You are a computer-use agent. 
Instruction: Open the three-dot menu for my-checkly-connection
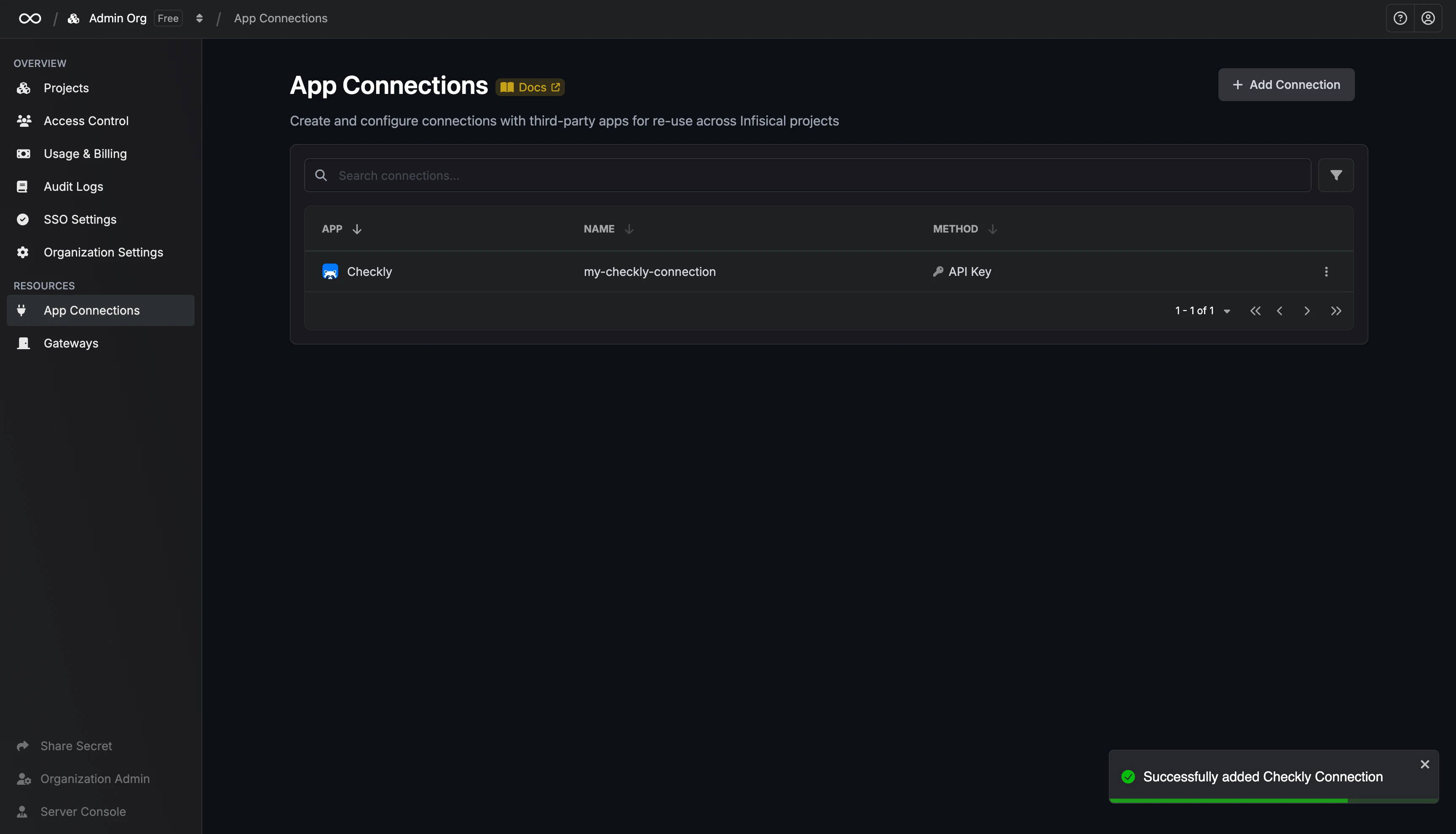pos(1326,272)
